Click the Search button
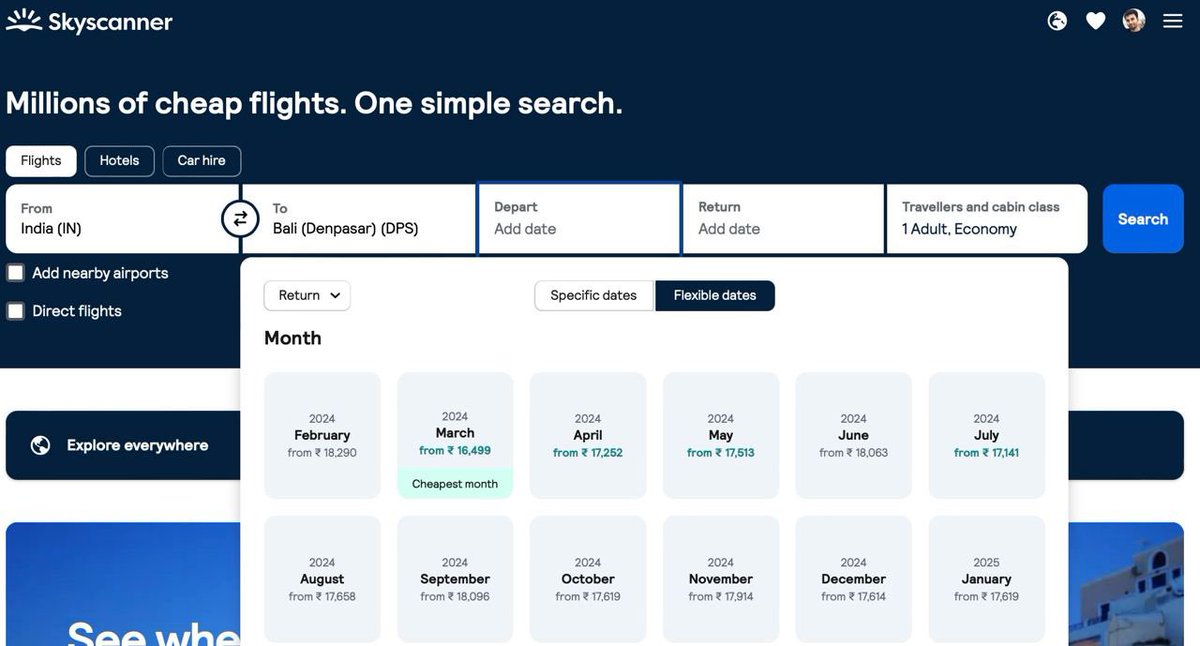1200x646 pixels. 1142,219
